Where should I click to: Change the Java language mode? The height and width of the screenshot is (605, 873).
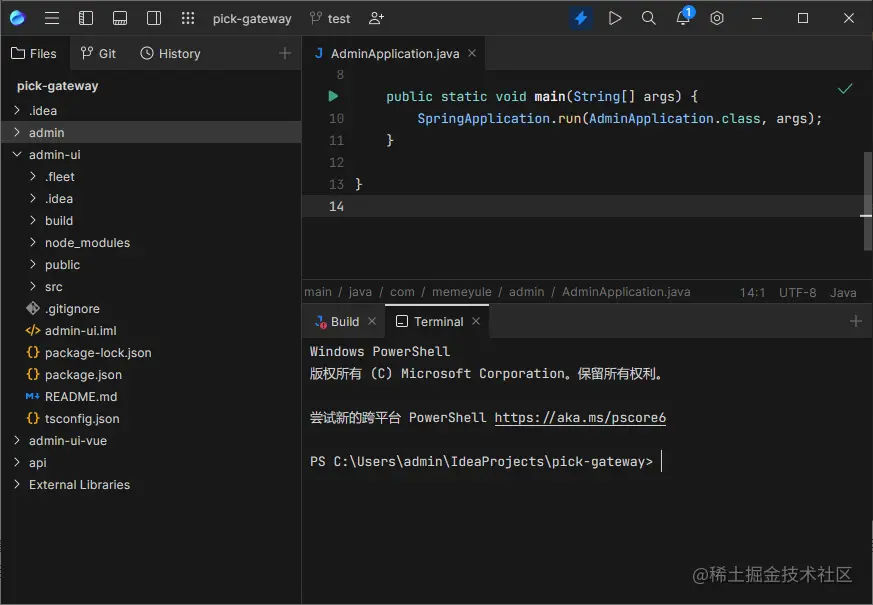coord(843,293)
